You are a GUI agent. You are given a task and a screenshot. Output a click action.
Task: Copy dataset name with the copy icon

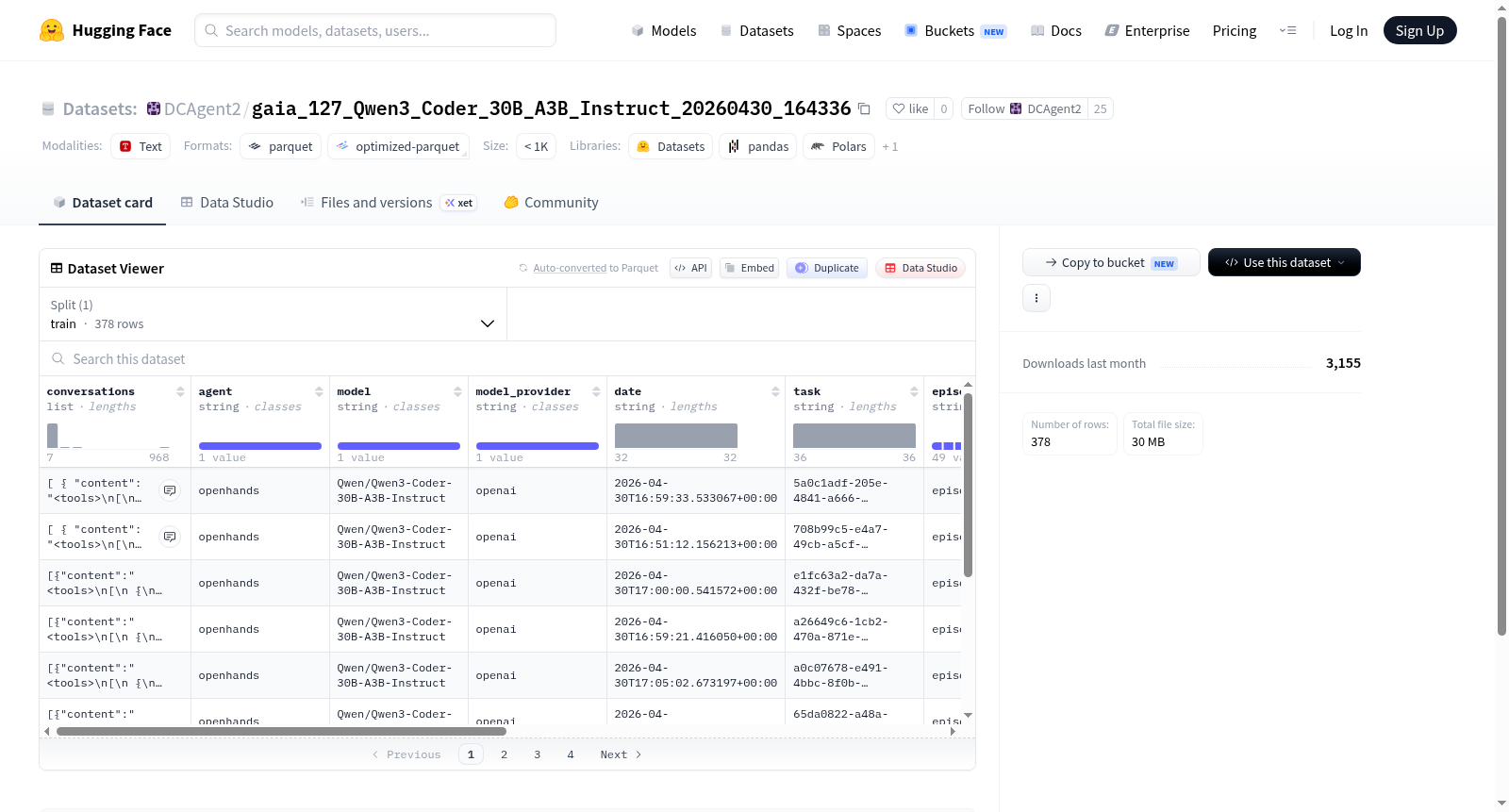[864, 108]
